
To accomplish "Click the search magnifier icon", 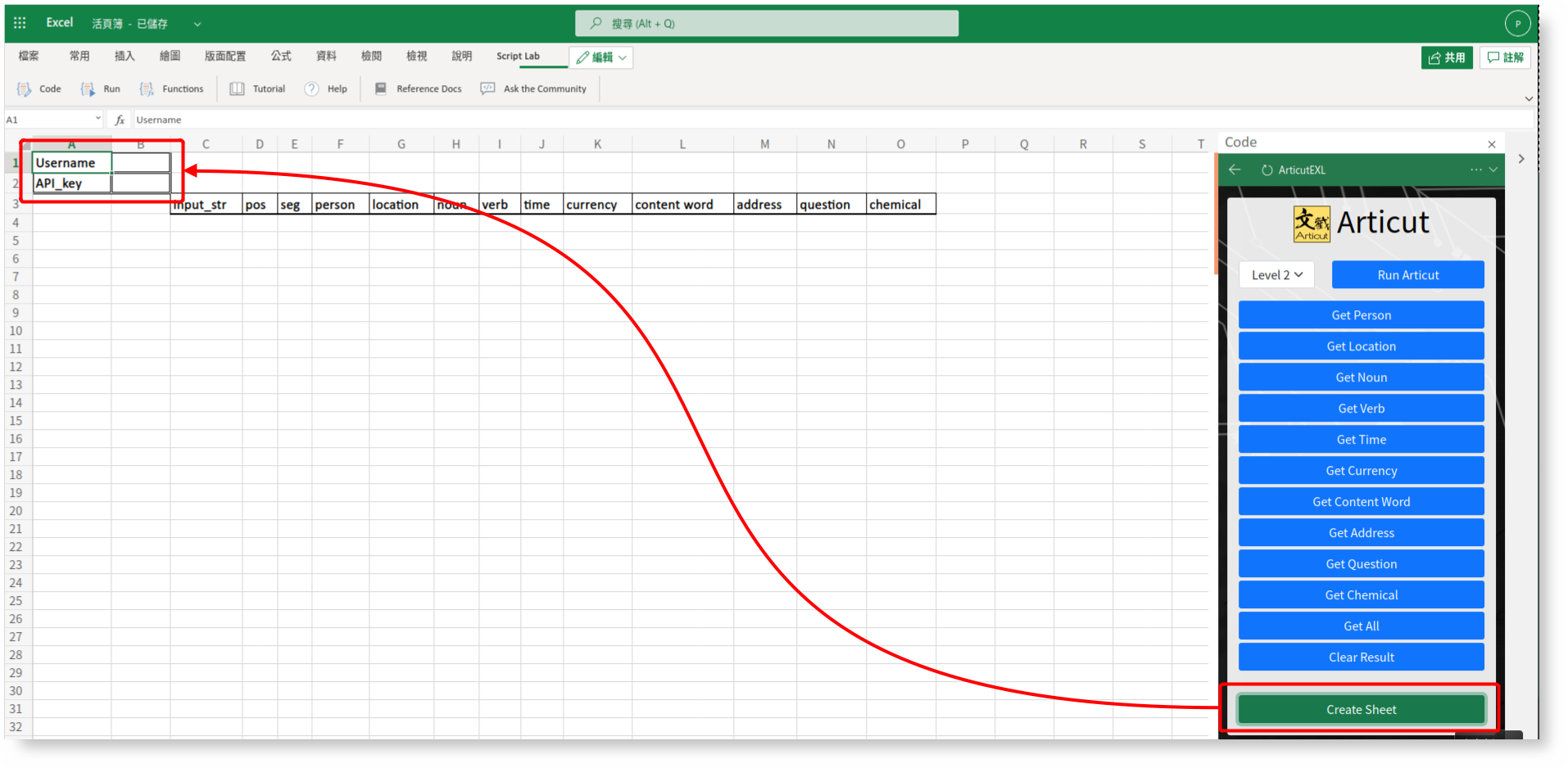I will 596,23.
